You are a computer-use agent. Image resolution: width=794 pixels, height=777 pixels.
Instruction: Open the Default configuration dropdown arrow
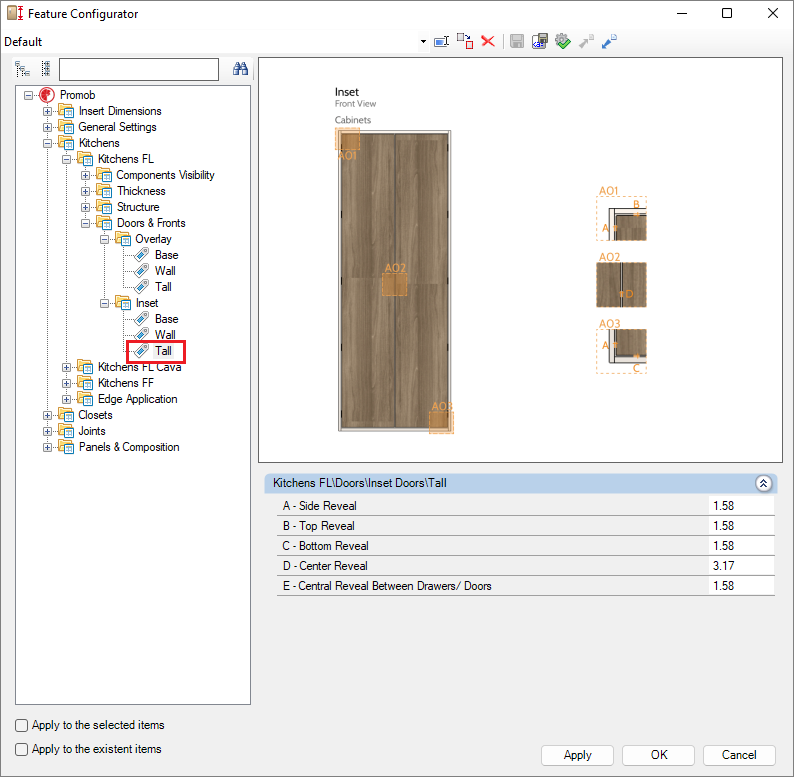[423, 42]
